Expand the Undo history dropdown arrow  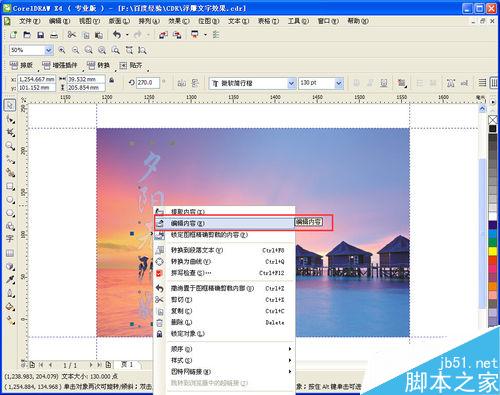point(127,35)
